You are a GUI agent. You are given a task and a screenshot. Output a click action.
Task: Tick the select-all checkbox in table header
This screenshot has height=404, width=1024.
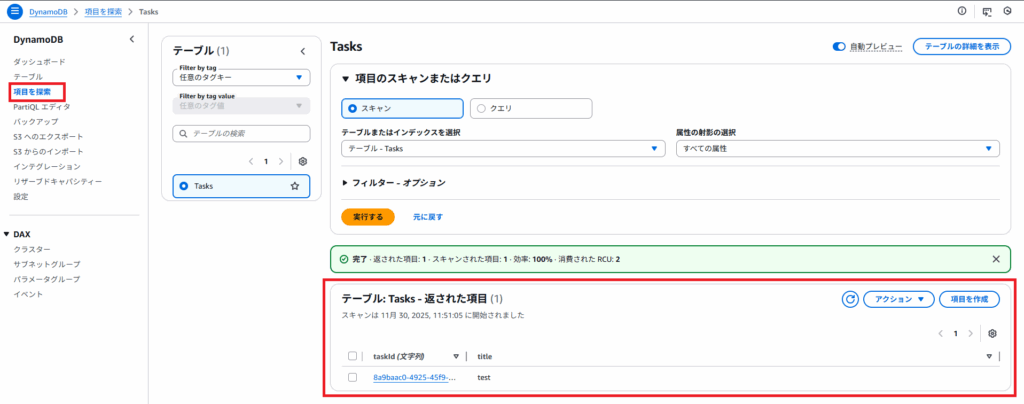click(352, 356)
